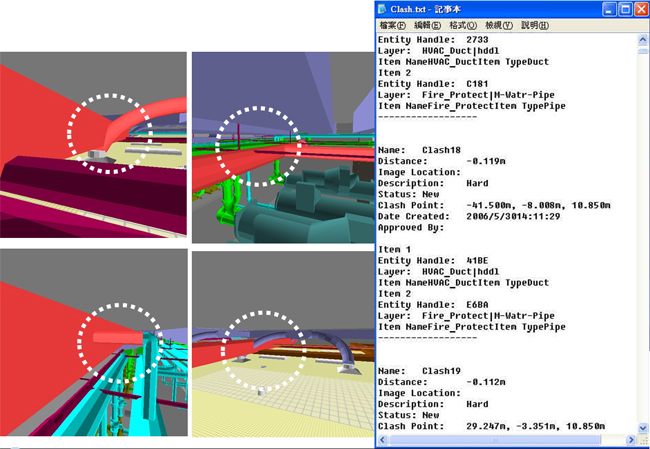650x449 pixels.
Task: Click the bottom-right clash view with the purple arched pipe
Action: pyautogui.click(x=283, y=344)
